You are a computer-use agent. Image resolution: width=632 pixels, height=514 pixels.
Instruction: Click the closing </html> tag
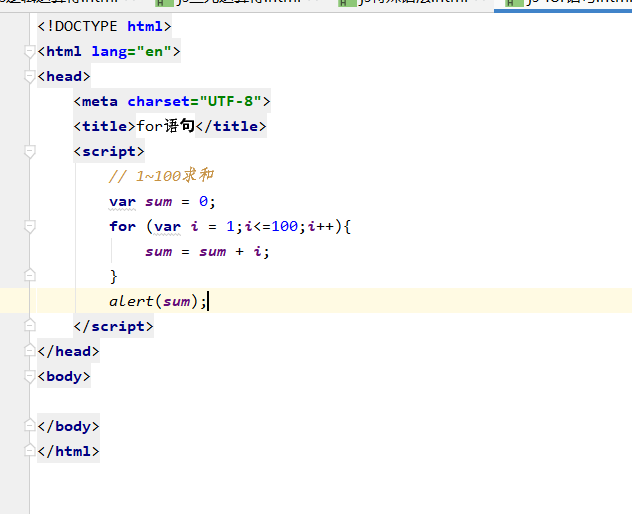pyautogui.click(x=68, y=451)
